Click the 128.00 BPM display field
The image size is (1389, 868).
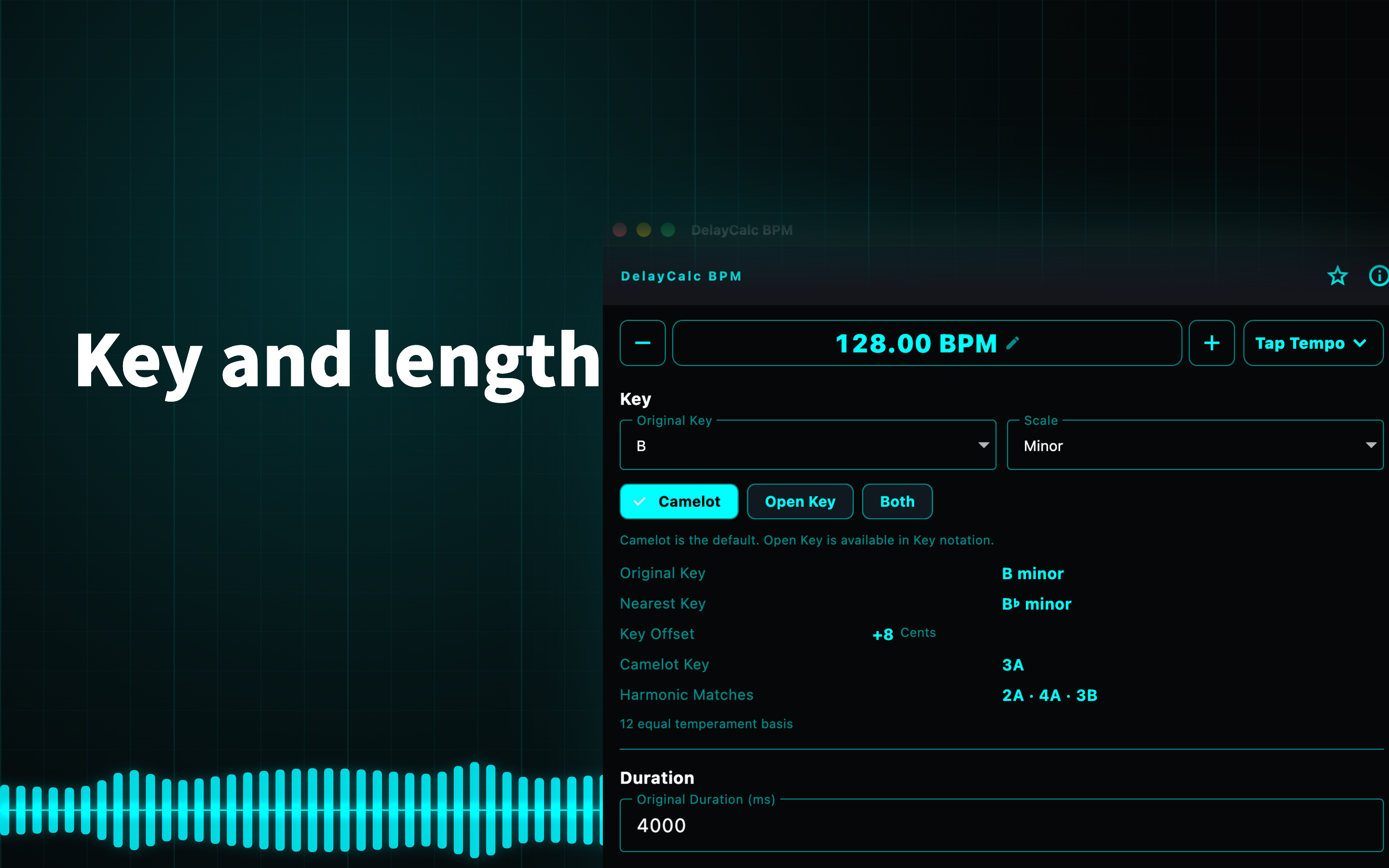pos(926,343)
